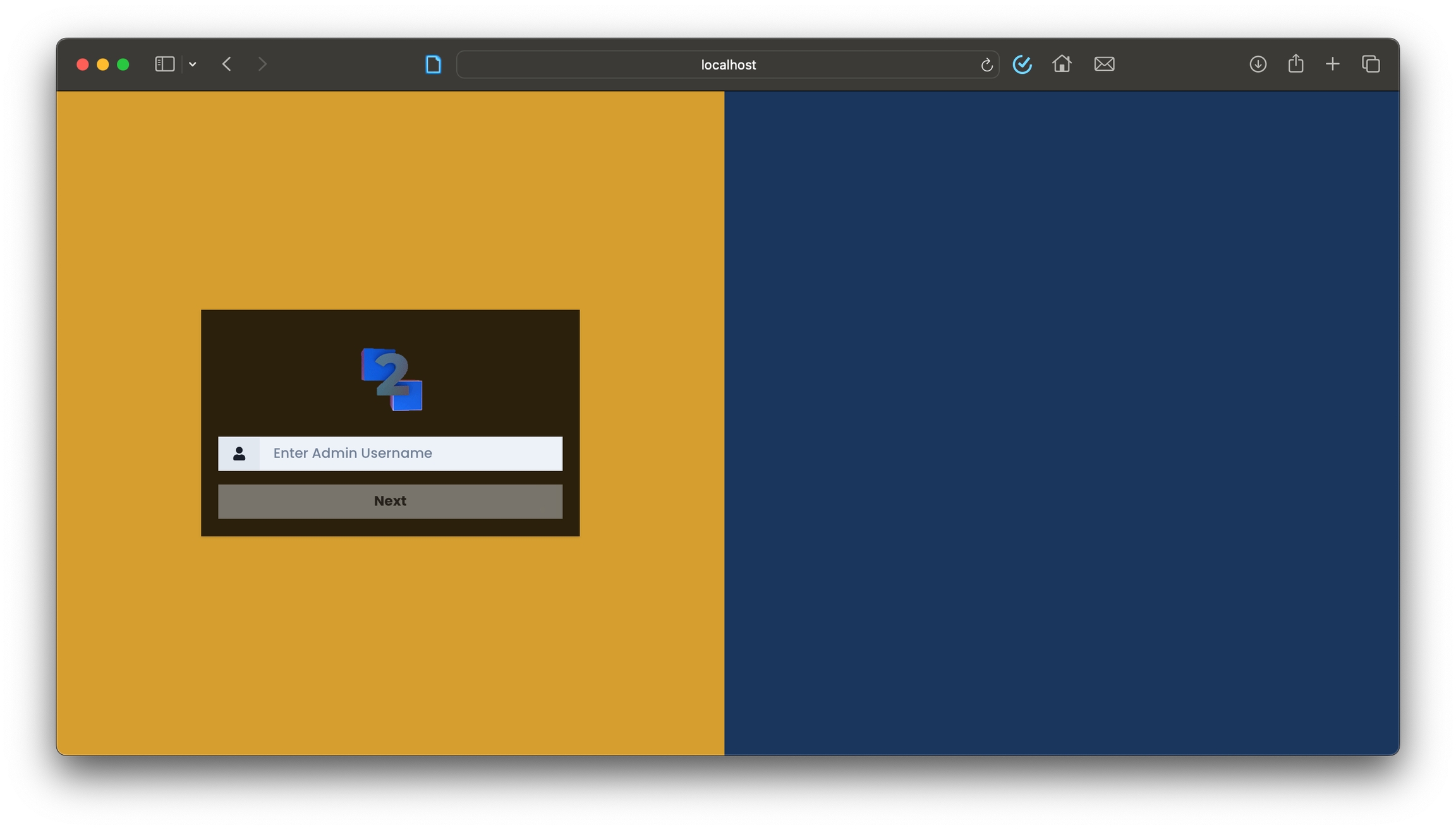Toggle the Safari sidebar icon

tap(164, 64)
